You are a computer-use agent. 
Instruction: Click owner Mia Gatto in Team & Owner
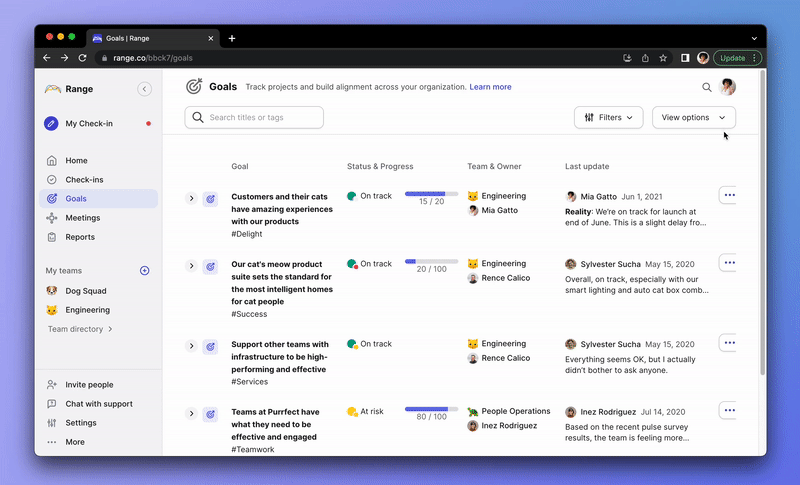coord(499,210)
